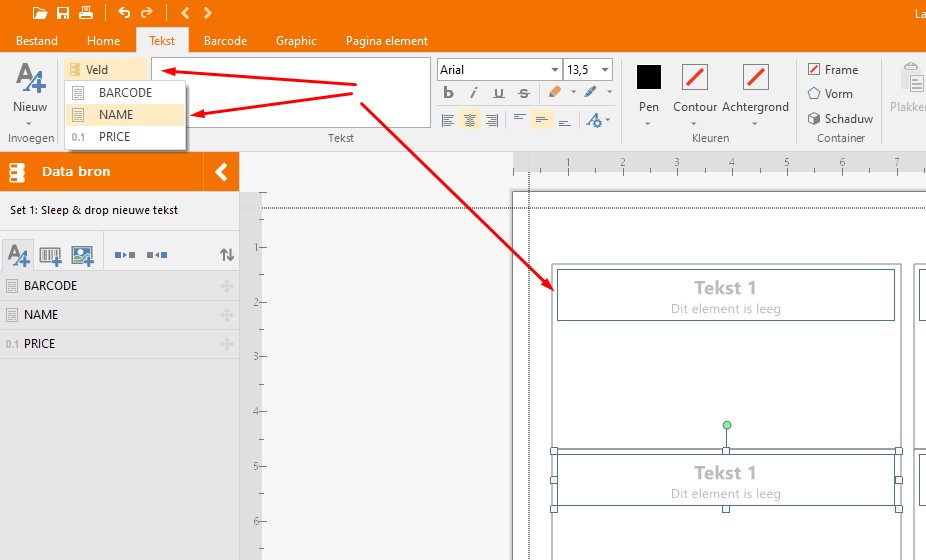Undo the last action
Image resolution: width=926 pixels, height=560 pixels.
point(124,13)
